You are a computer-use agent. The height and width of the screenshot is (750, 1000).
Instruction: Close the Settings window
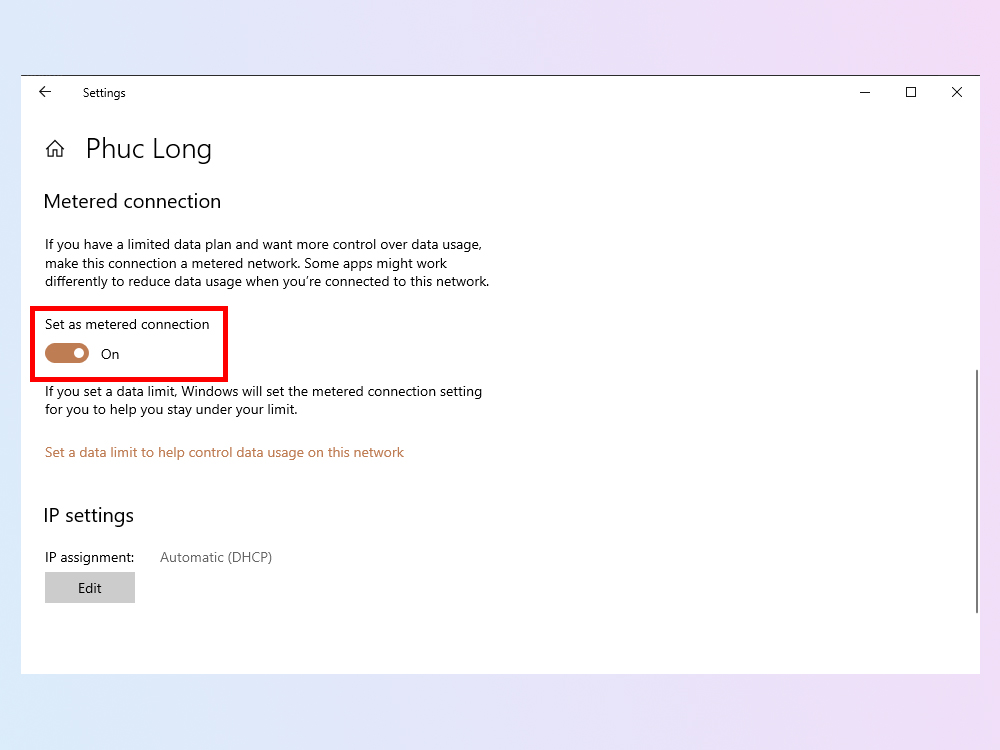[x=957, y=92]
